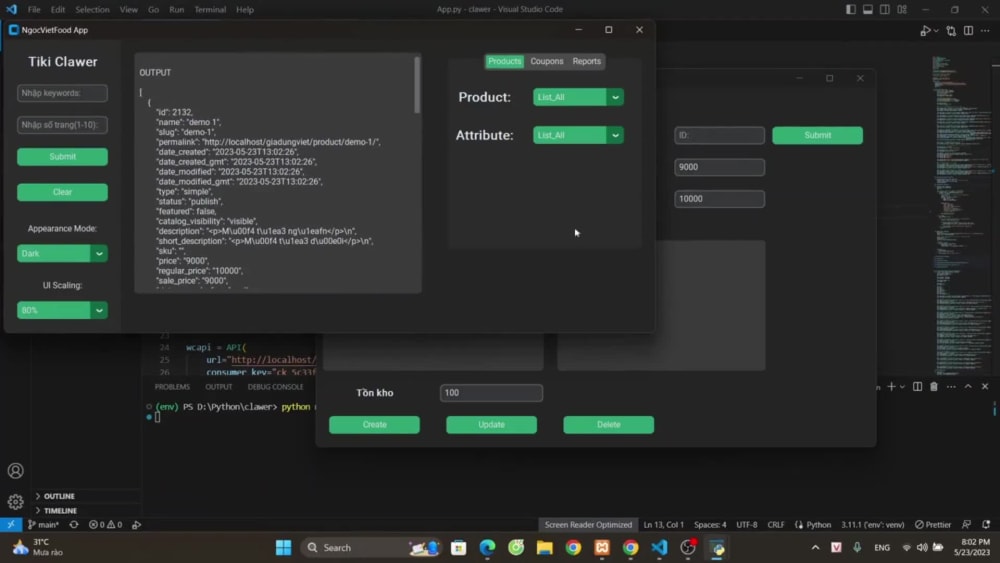Click the Delete button
The width and height of the screenshot is (1000, 563).
tap(608, 425)
